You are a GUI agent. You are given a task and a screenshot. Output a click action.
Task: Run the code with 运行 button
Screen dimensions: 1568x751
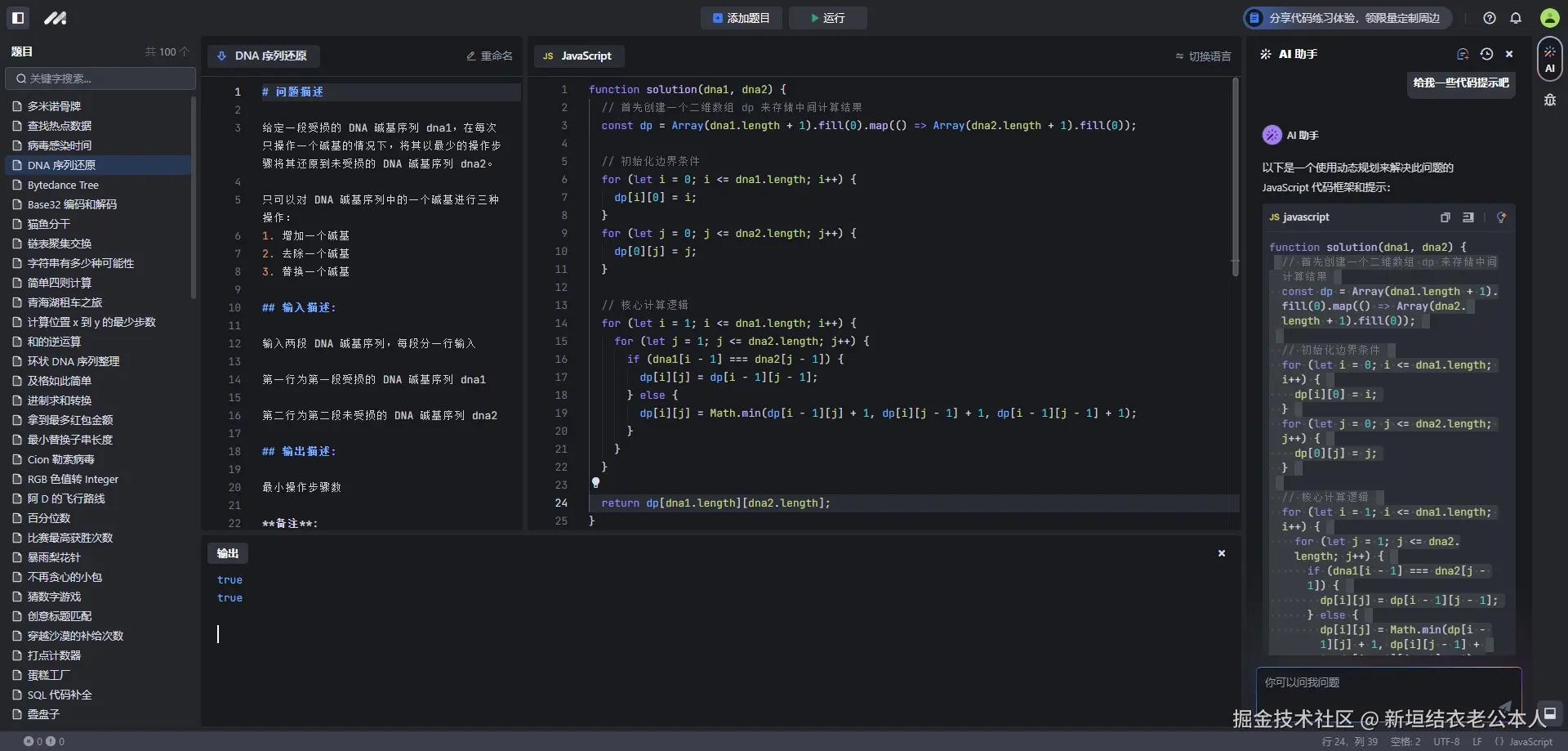click(x=828, y=18)
